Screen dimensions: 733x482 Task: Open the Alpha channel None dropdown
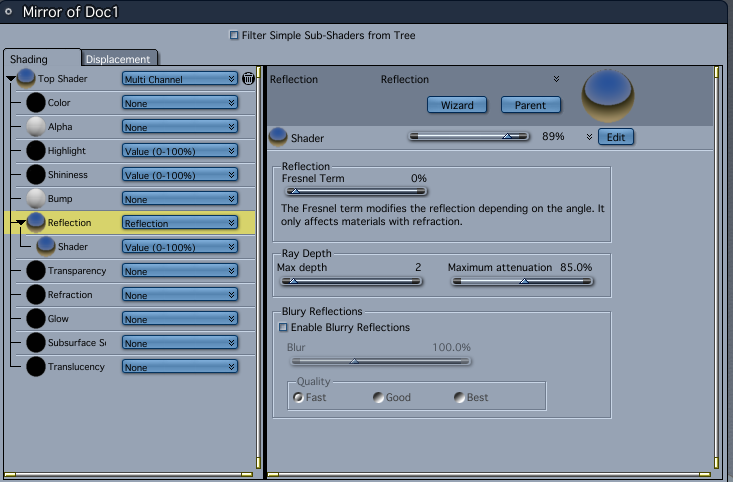180,127
